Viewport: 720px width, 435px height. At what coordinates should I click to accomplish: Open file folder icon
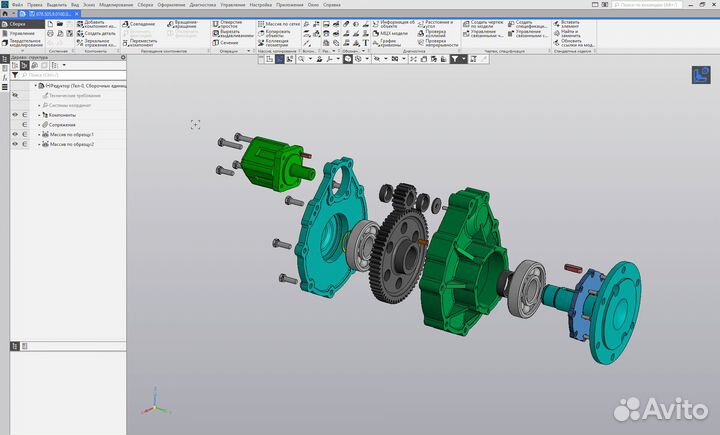(60, 24)
